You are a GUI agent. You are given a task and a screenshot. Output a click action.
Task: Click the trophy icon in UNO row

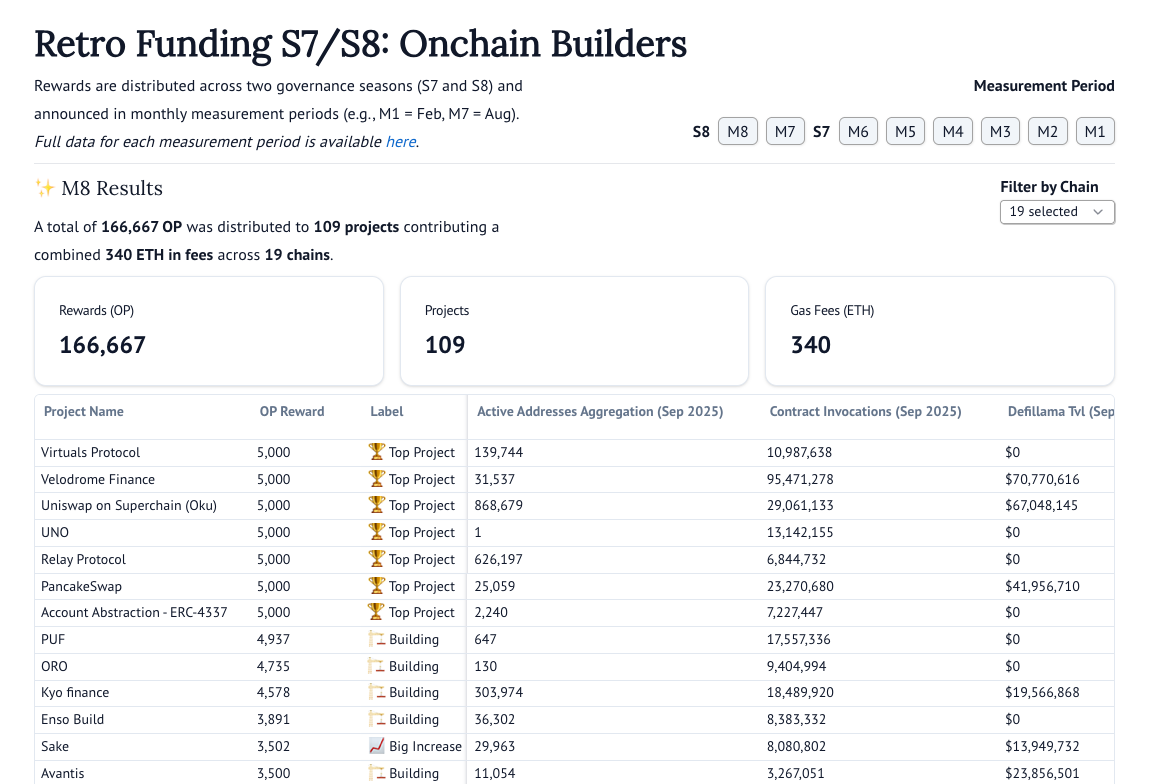pyautogui.click(x=376, y=532)
